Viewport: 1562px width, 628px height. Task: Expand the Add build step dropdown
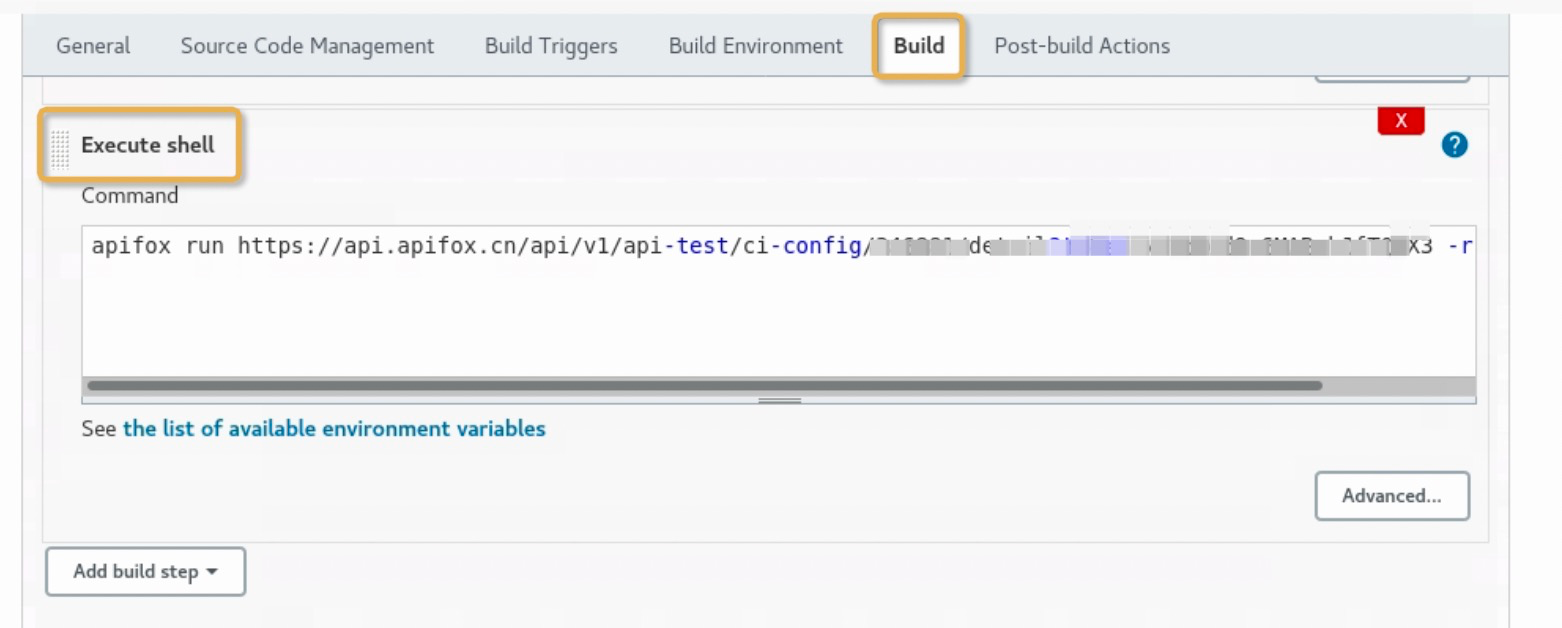(x=145, y=572)
